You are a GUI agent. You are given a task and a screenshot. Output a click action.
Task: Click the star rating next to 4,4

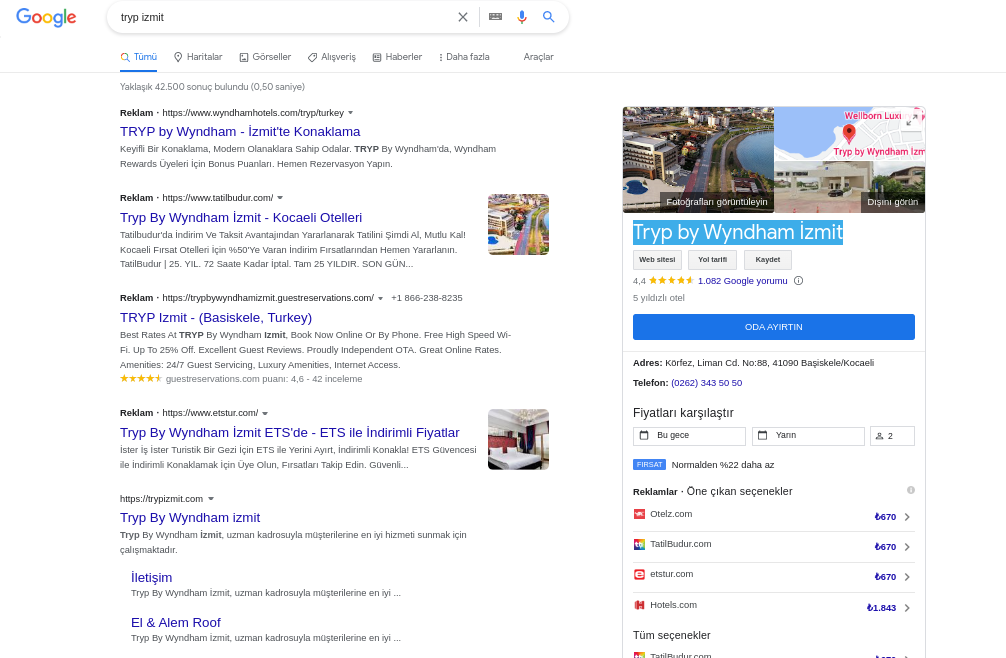pyautogui.click(x=671, y=281)
